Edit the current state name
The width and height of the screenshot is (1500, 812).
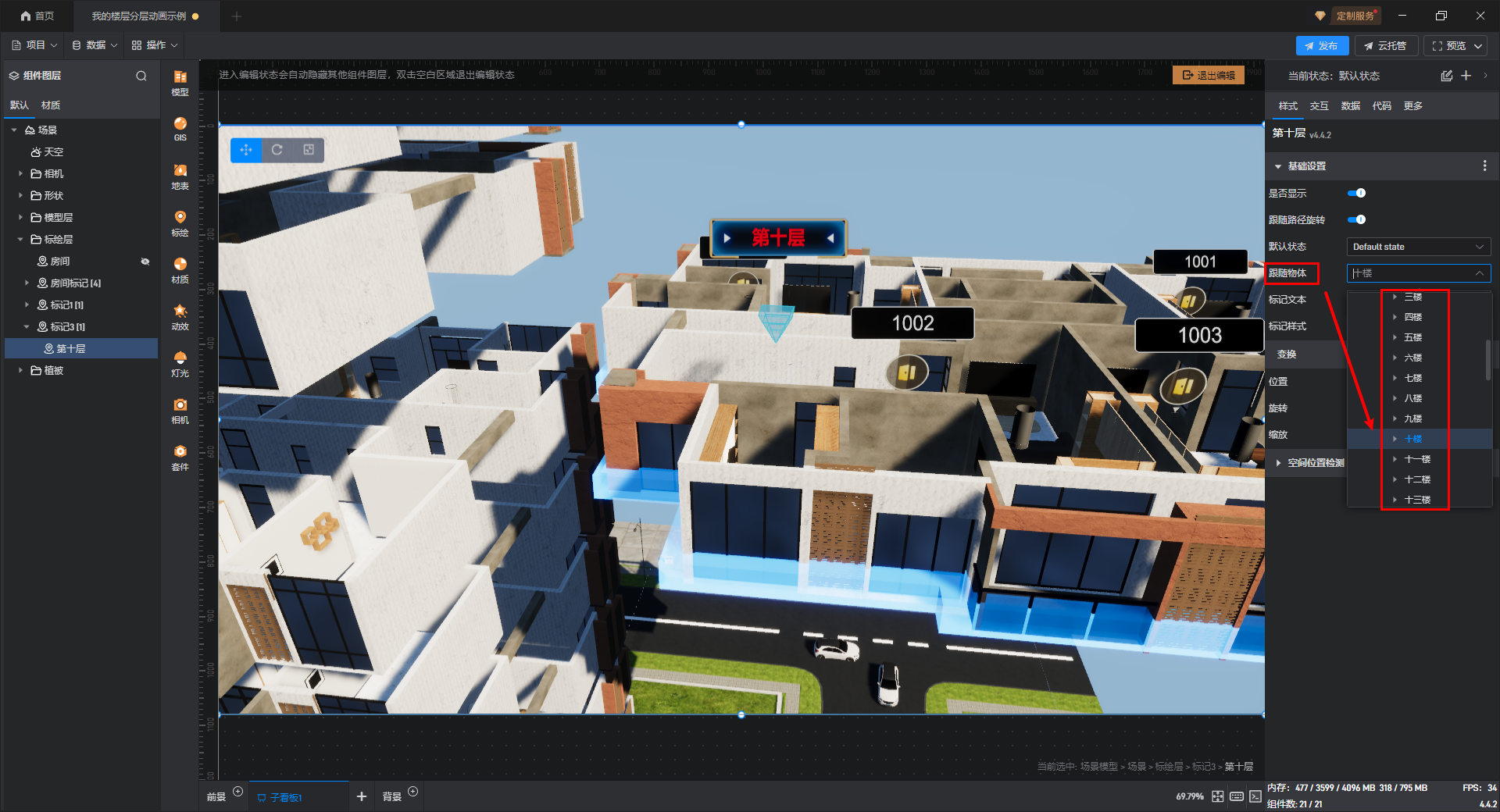point(1447,76)
